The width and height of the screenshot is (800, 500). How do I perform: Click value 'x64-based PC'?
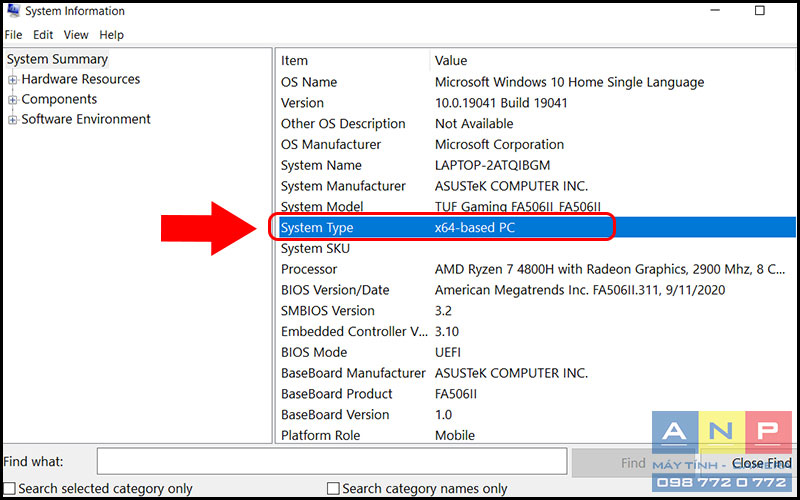474,228
